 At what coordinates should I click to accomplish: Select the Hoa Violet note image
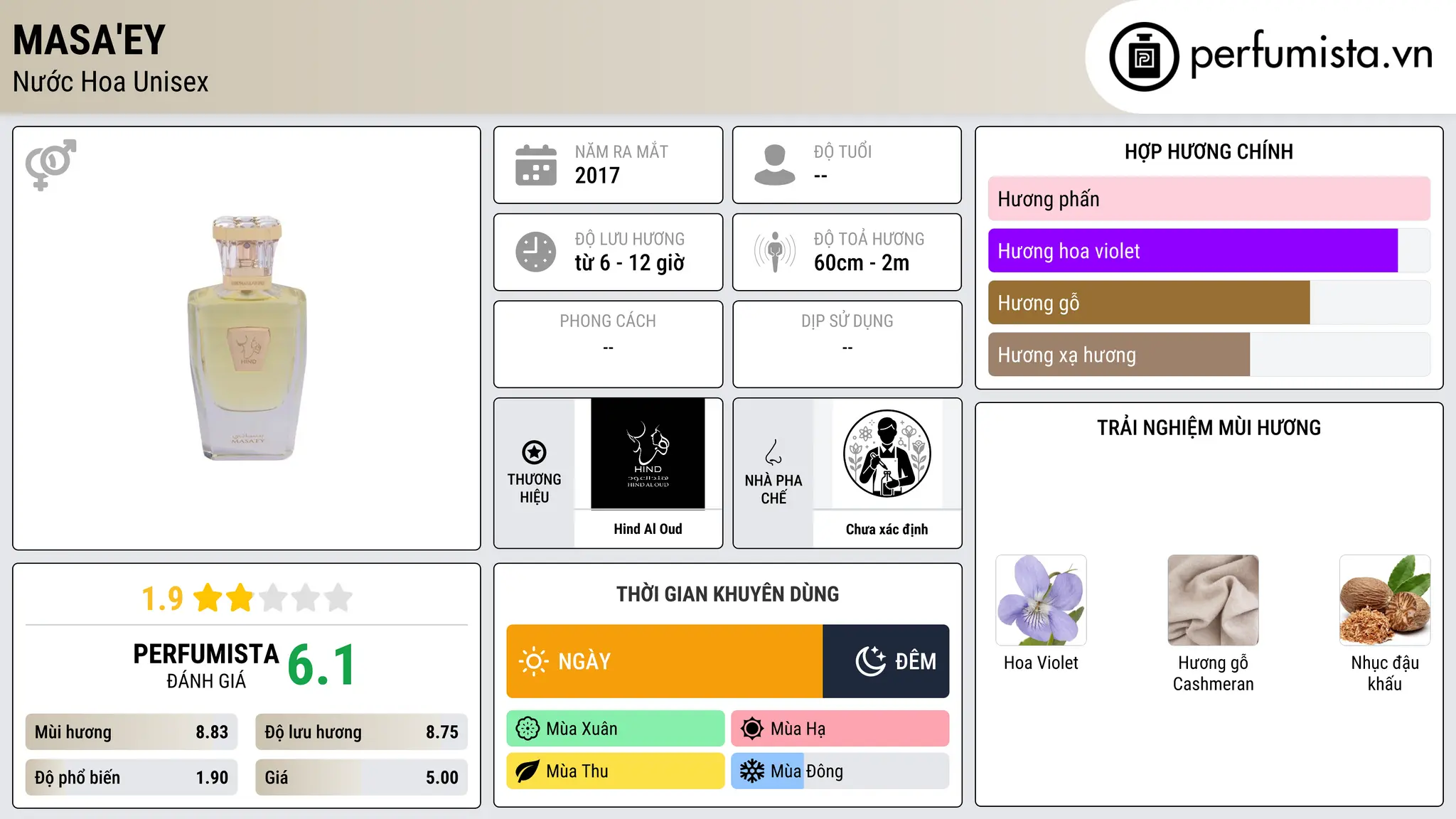coord(1041,600)
